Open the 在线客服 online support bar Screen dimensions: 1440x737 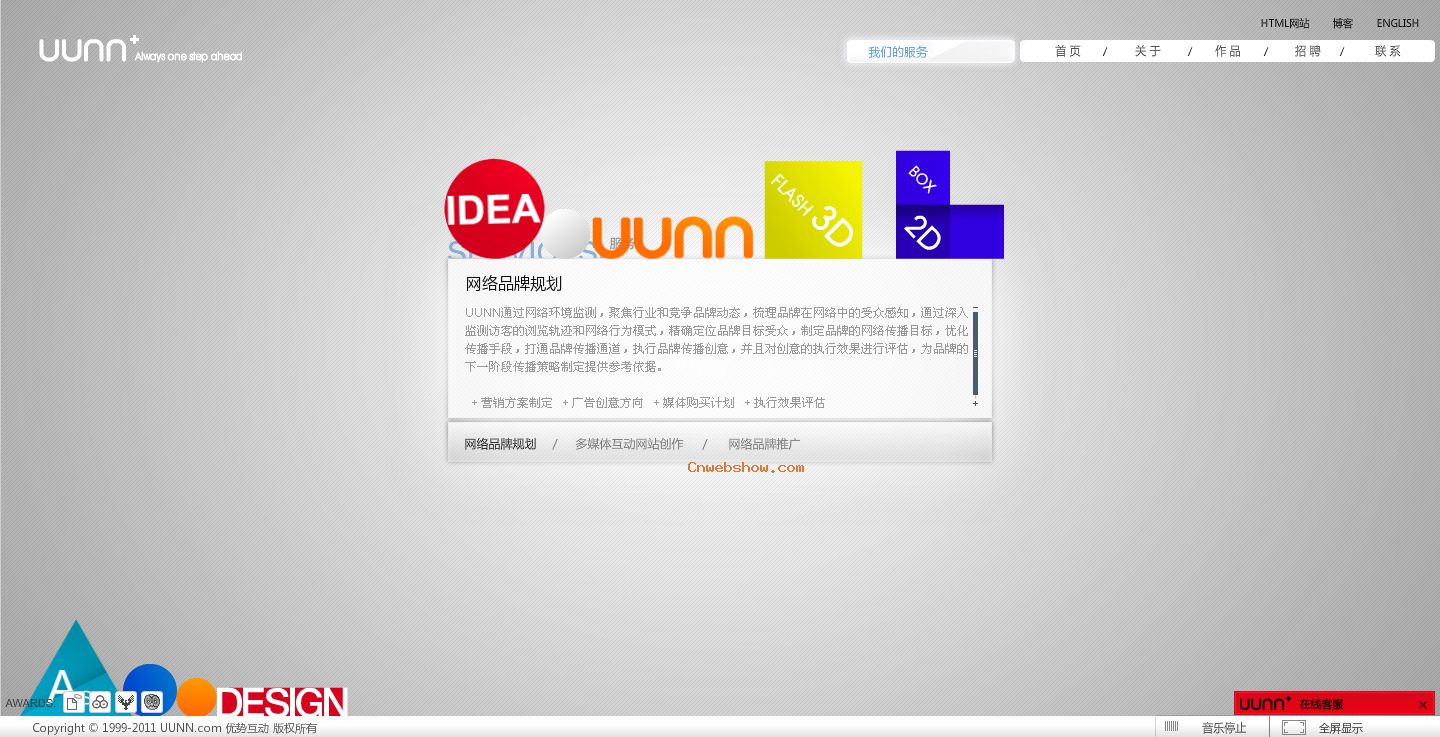[1334, 703]
